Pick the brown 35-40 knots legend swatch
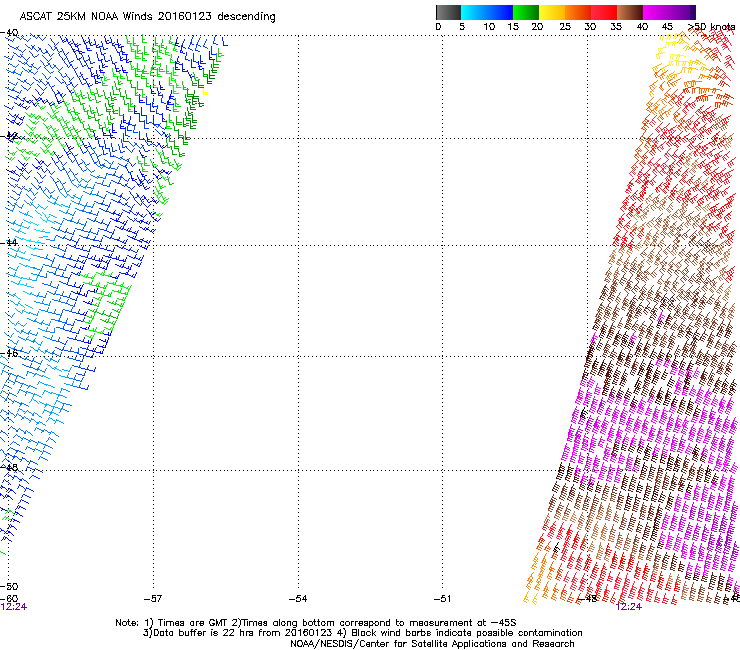 630,12
